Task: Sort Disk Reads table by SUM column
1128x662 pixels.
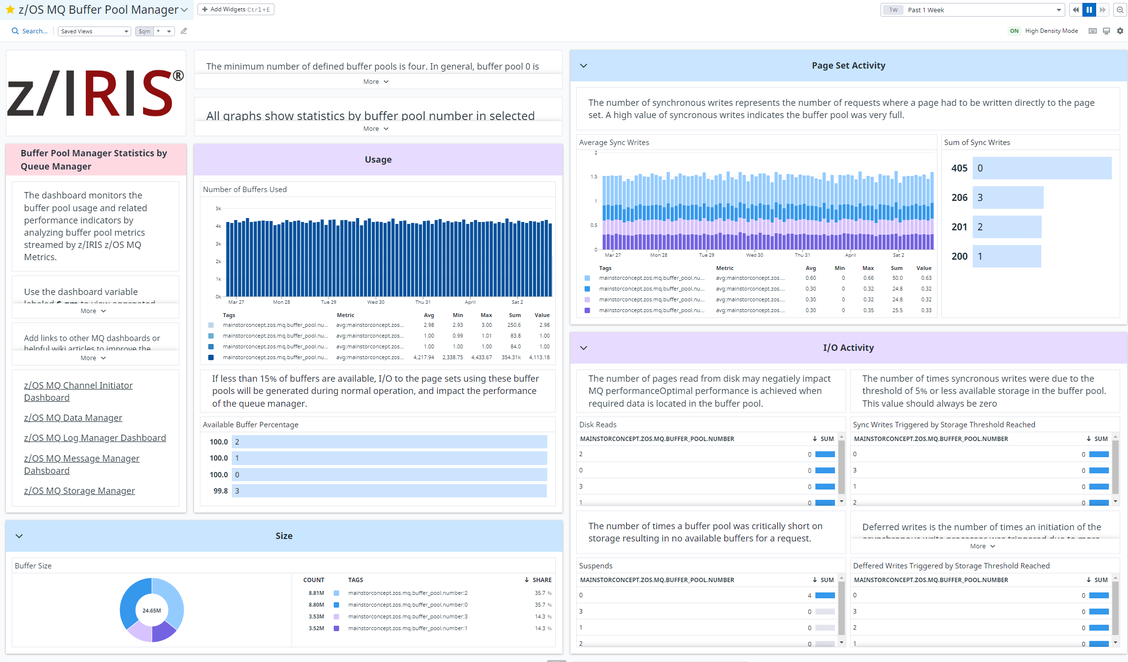Action: click(x=824, y=438)
